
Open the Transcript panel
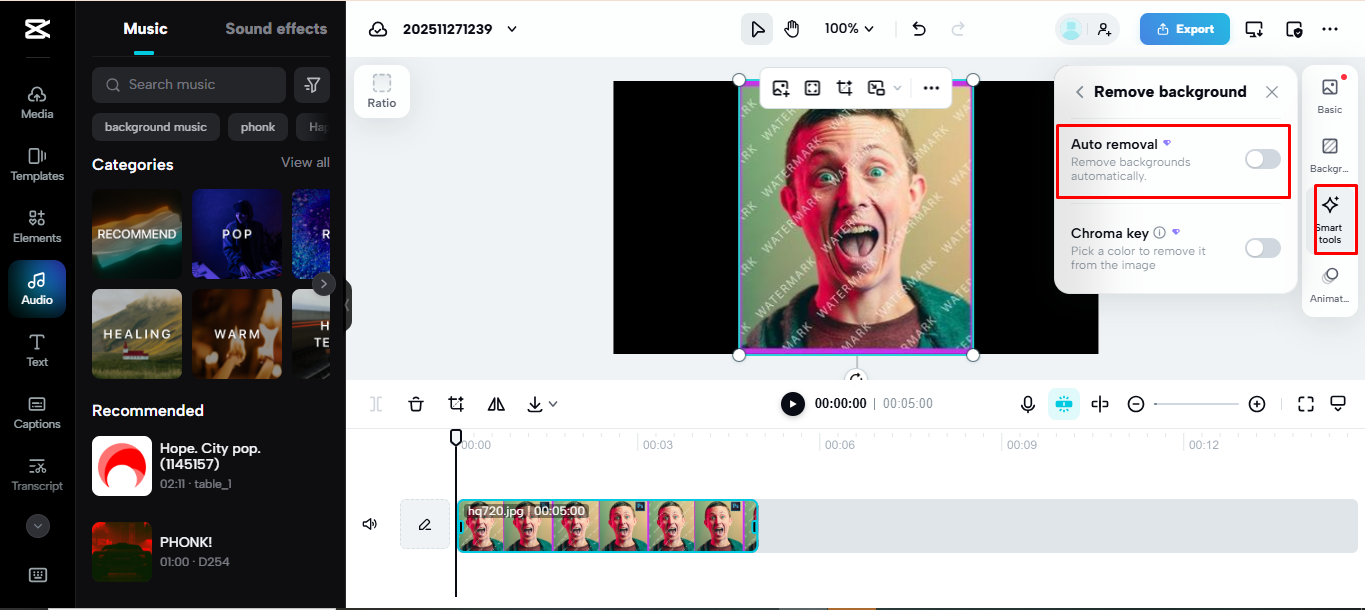coord(36,475)
